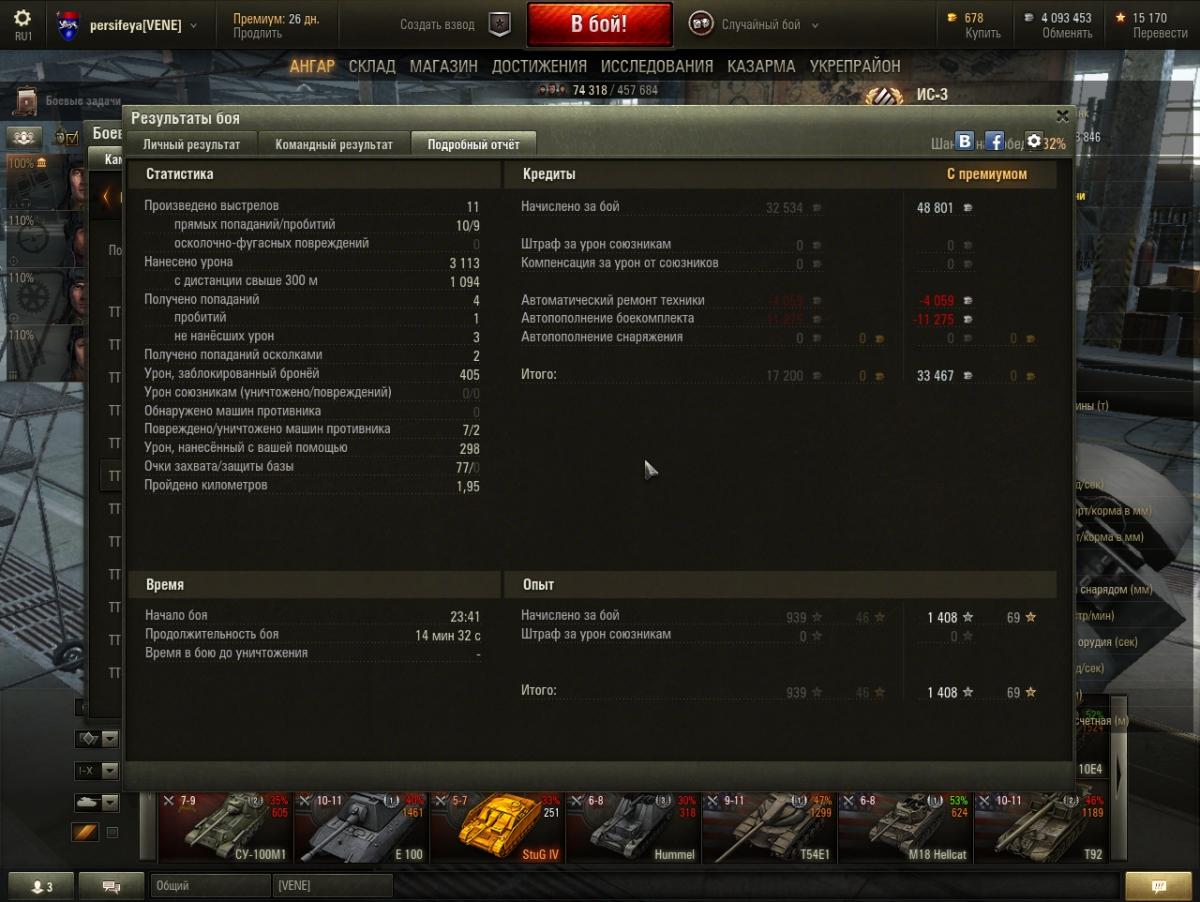Click the orange stripe elite filter icon
Image resolution: width=1200 pixels, height=902 pixels.
pyautogui.click(x=85, y=832)
